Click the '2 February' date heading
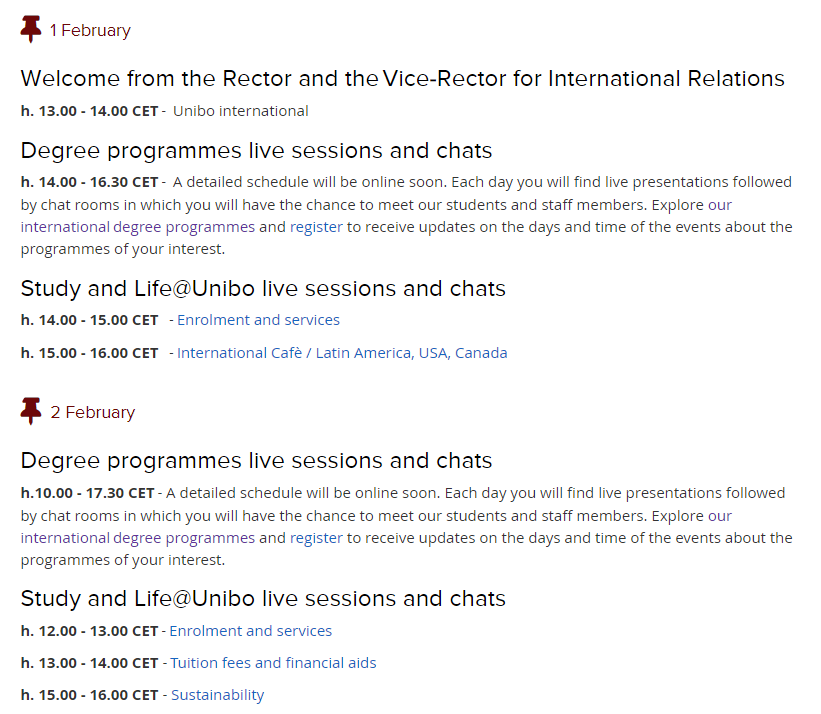The image size is (821, 714). pos(93,412)
